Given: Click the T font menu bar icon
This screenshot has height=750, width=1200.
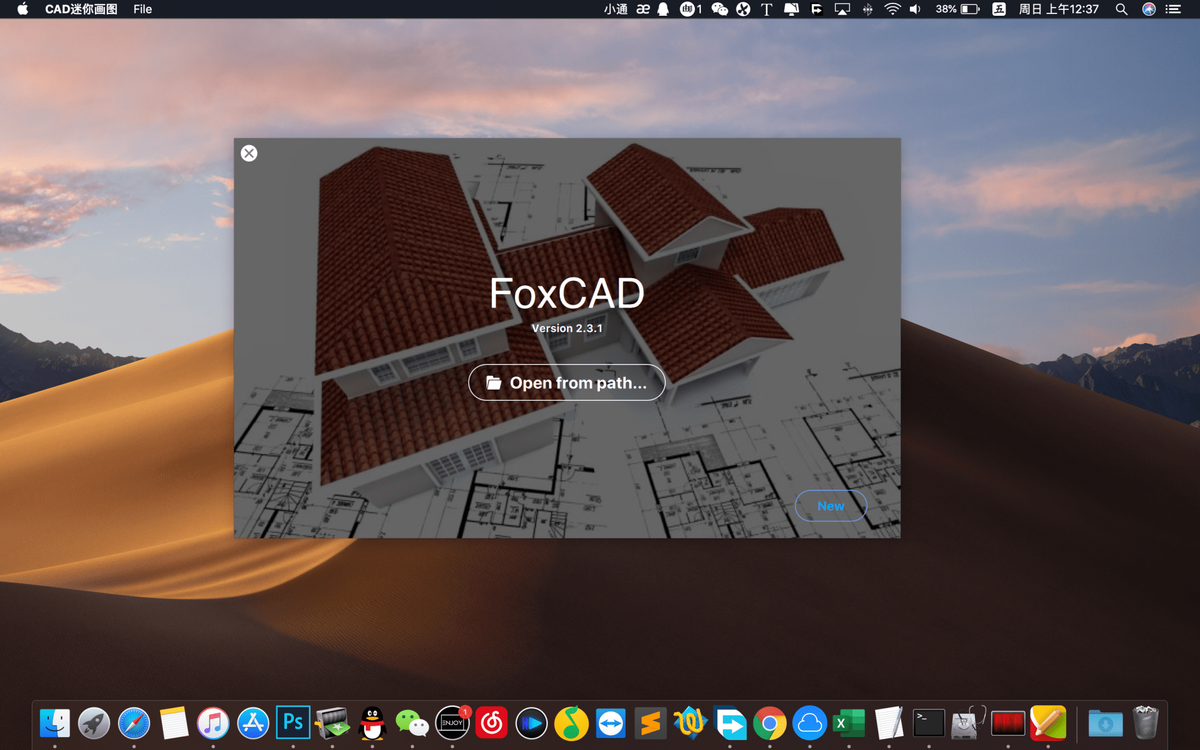Looking at the screenshot, I should pyautogui.click(x=767, y=9).
